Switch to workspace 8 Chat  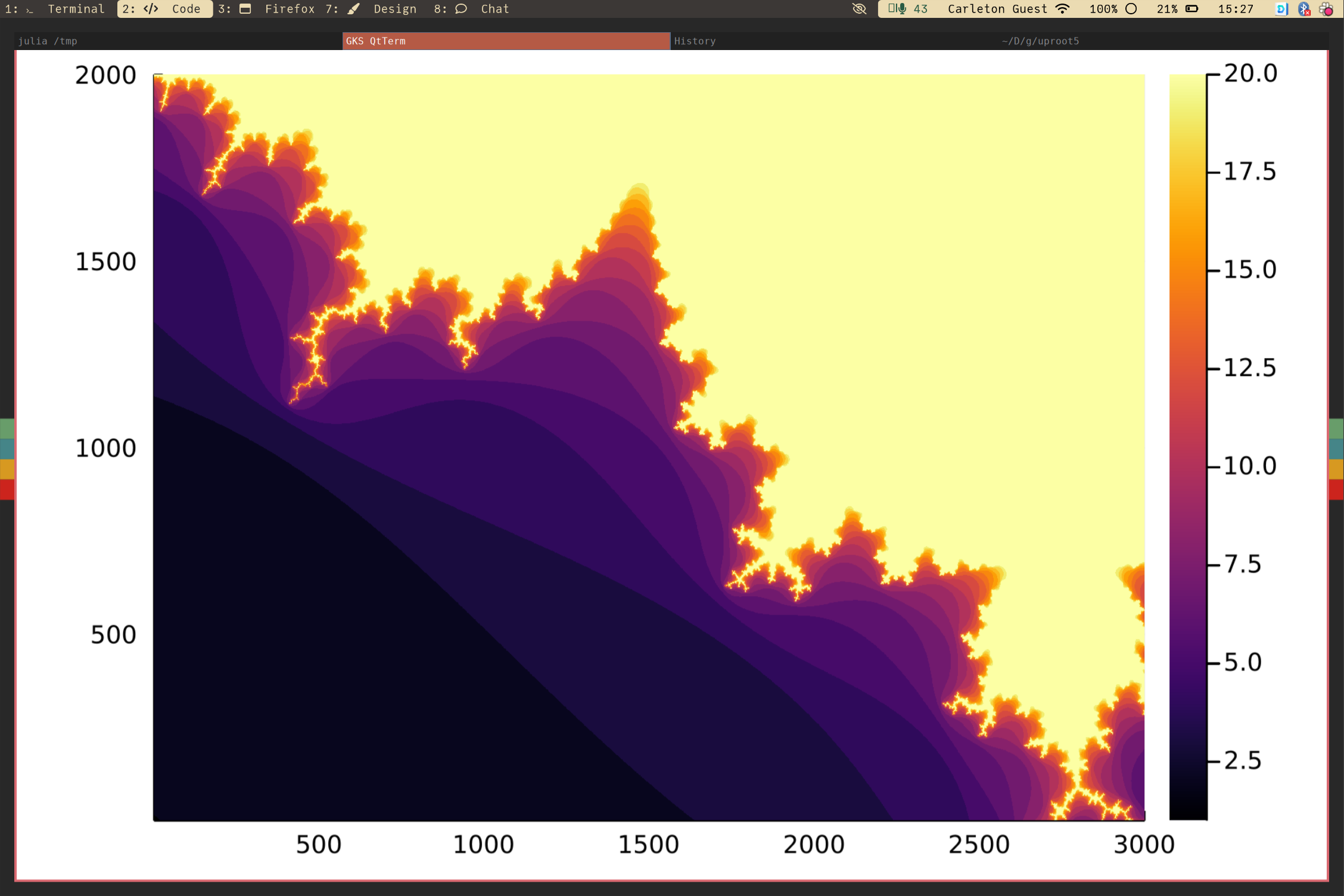(471, 9)
